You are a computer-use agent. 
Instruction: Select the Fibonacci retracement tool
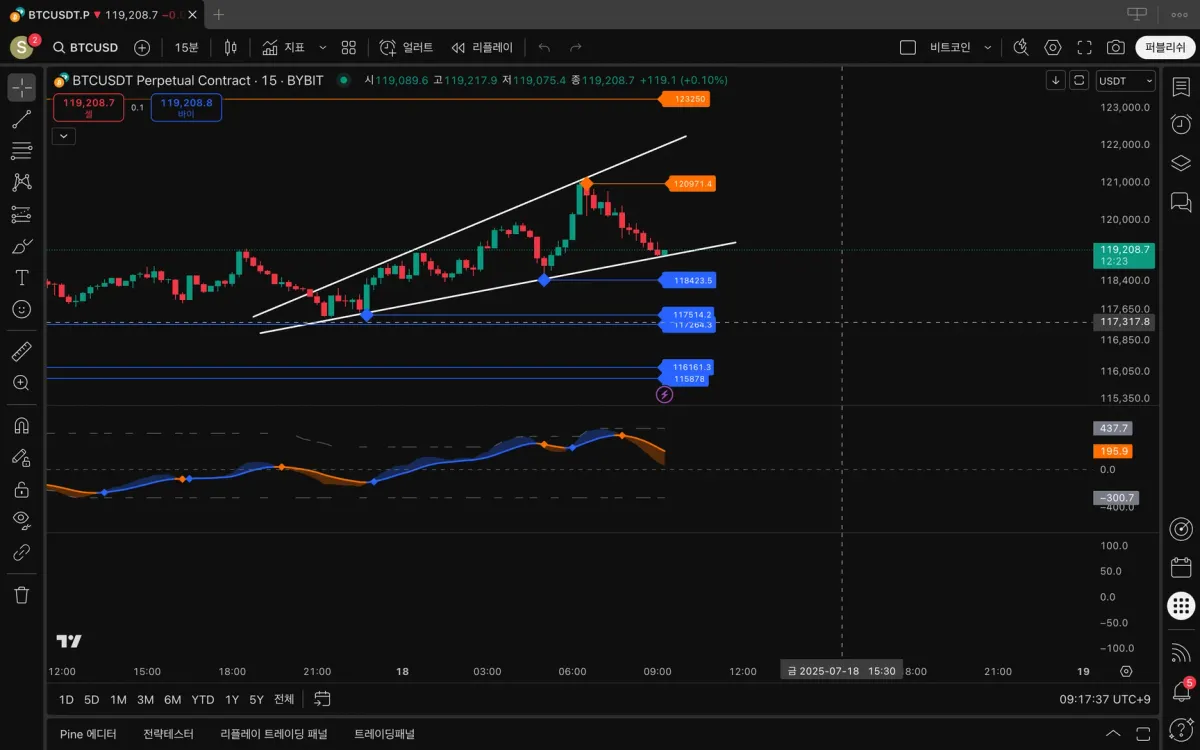(21, 151)
